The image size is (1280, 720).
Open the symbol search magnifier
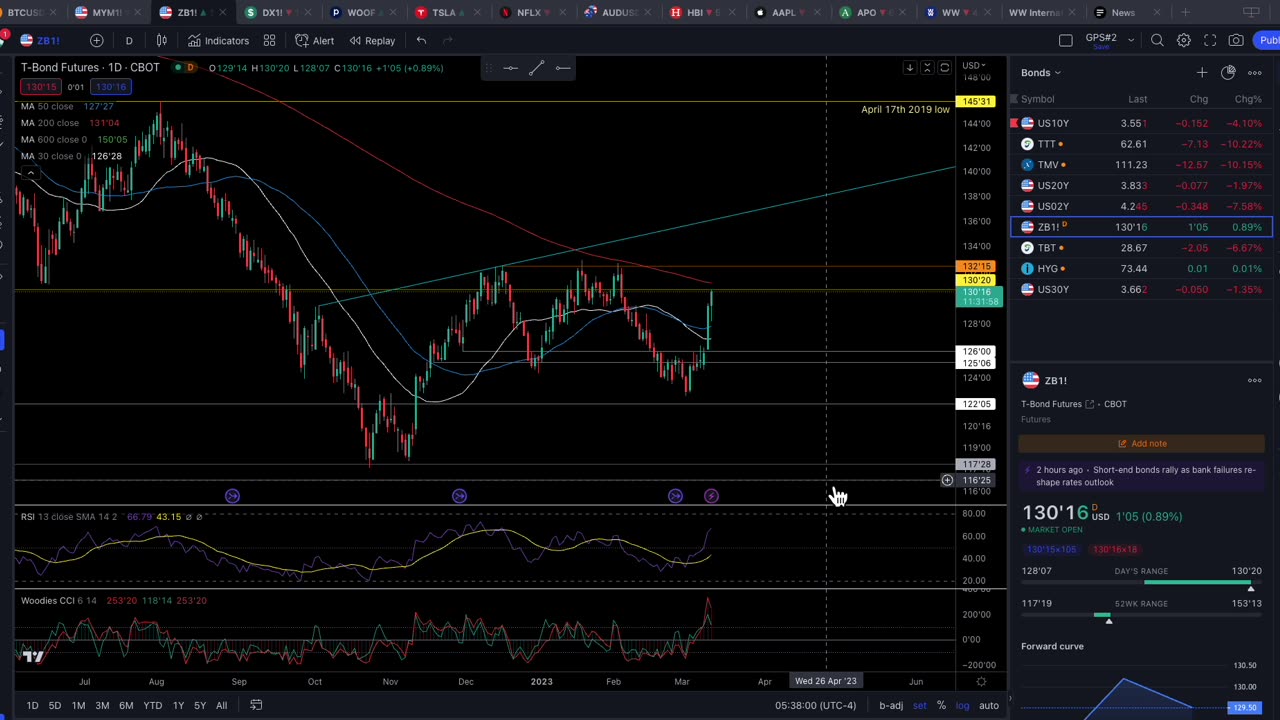point(1157,40)
